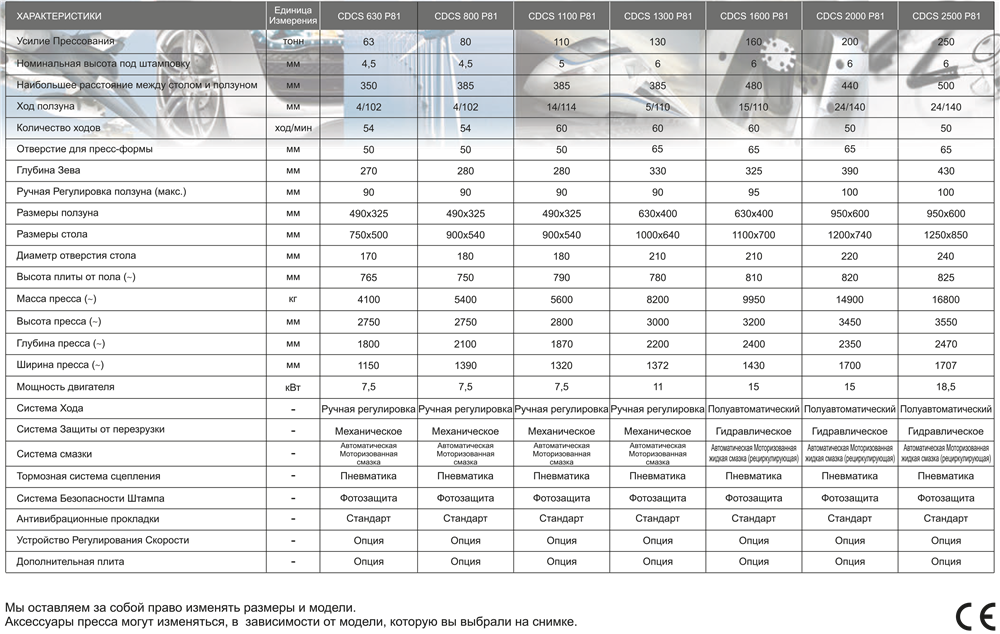1000x634 pixels.
Task: Select the CDCS 2500 P81 column header
Action: click(x=946, y=16)
